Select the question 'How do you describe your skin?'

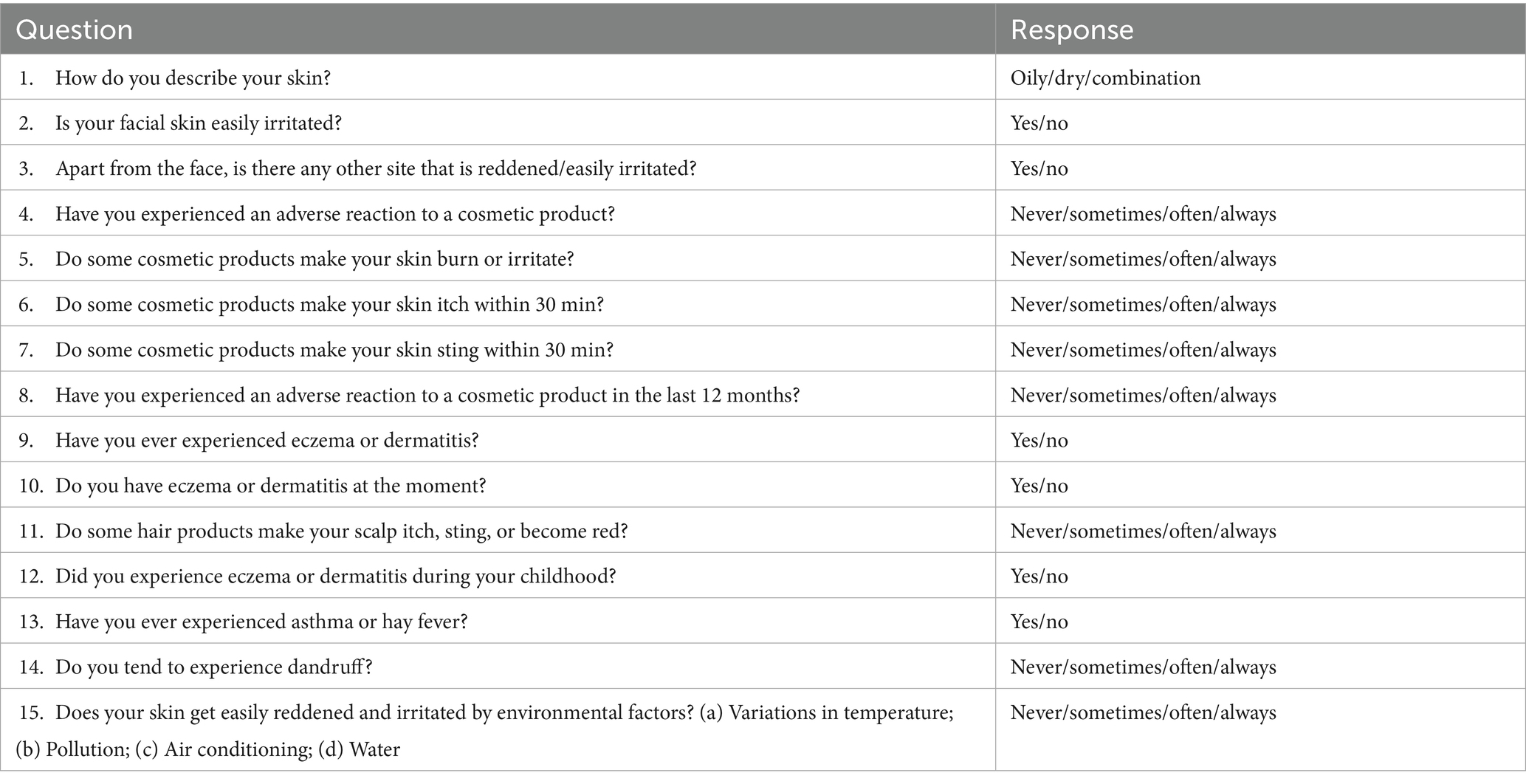(193, 78)
